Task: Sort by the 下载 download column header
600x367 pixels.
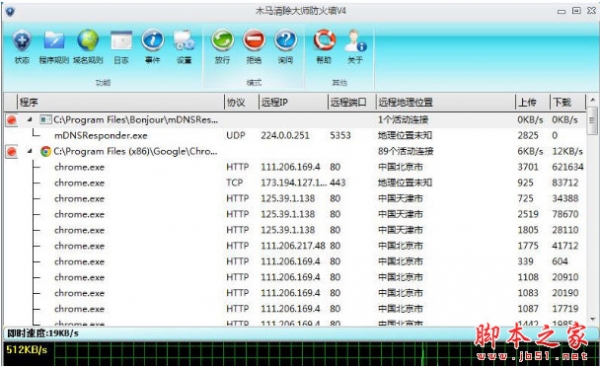Action: point(567,102)
